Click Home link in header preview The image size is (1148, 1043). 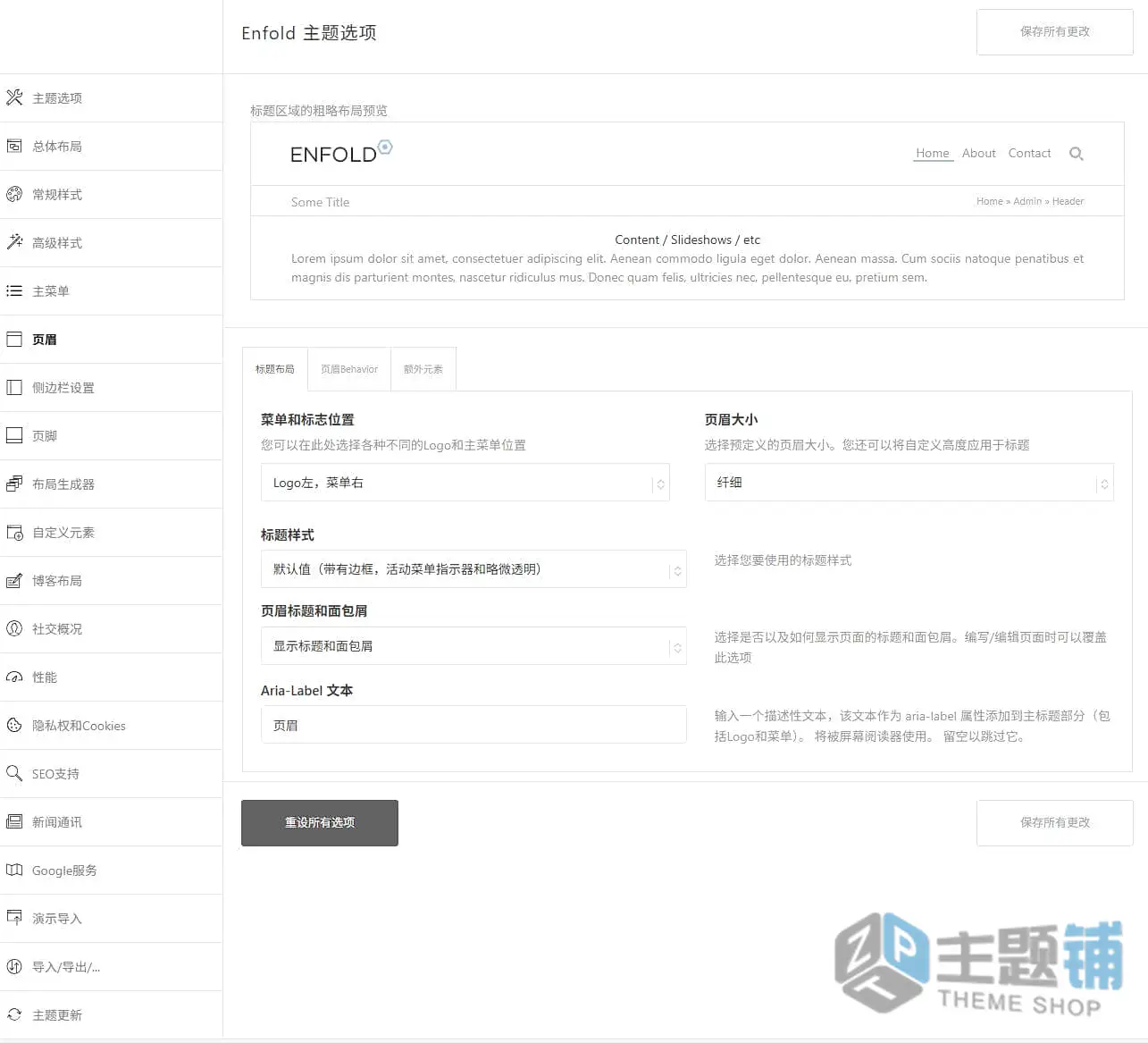point(933,153)
